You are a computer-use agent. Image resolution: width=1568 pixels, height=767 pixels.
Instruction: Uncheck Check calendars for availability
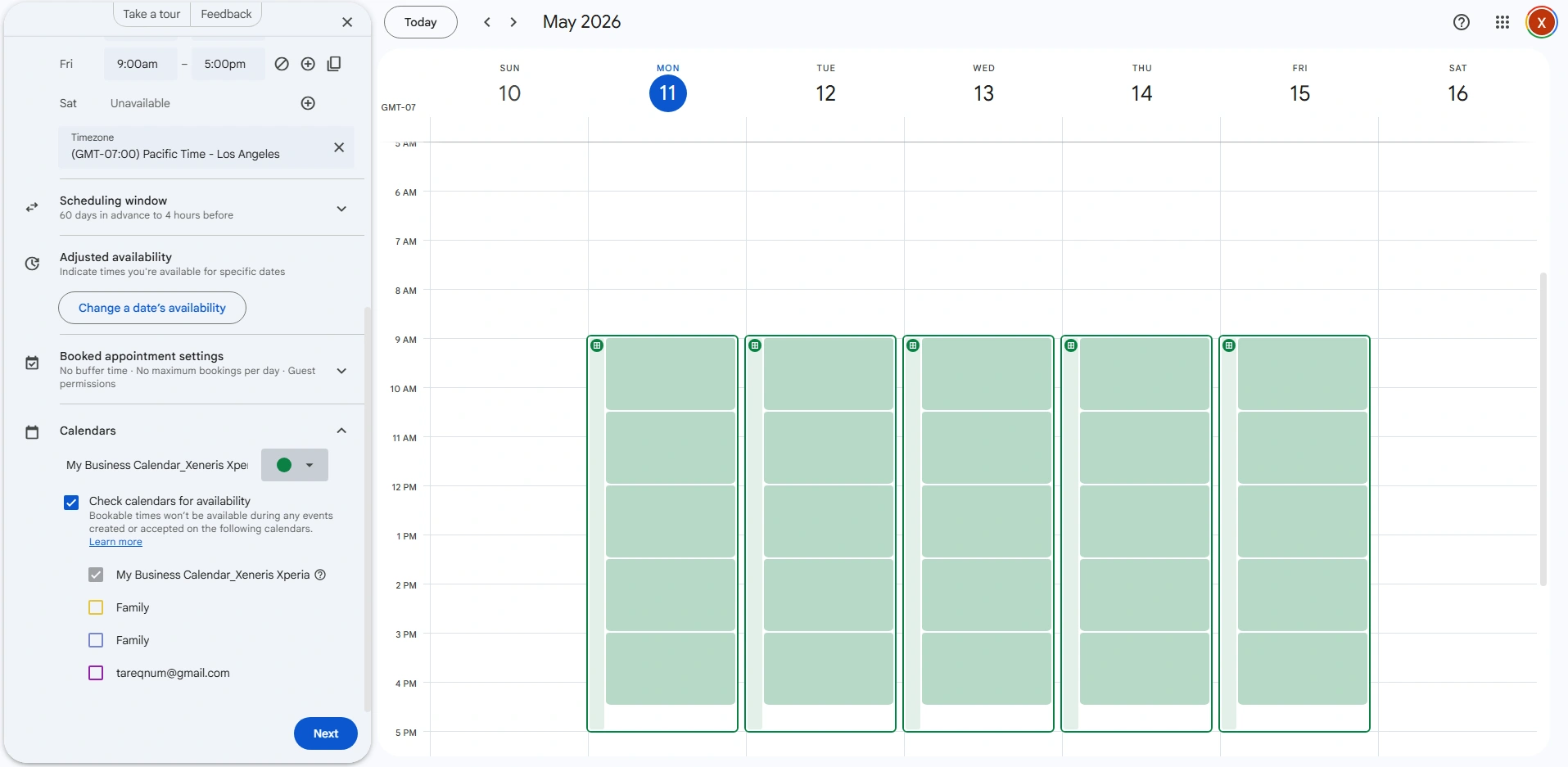coord(71,502)
